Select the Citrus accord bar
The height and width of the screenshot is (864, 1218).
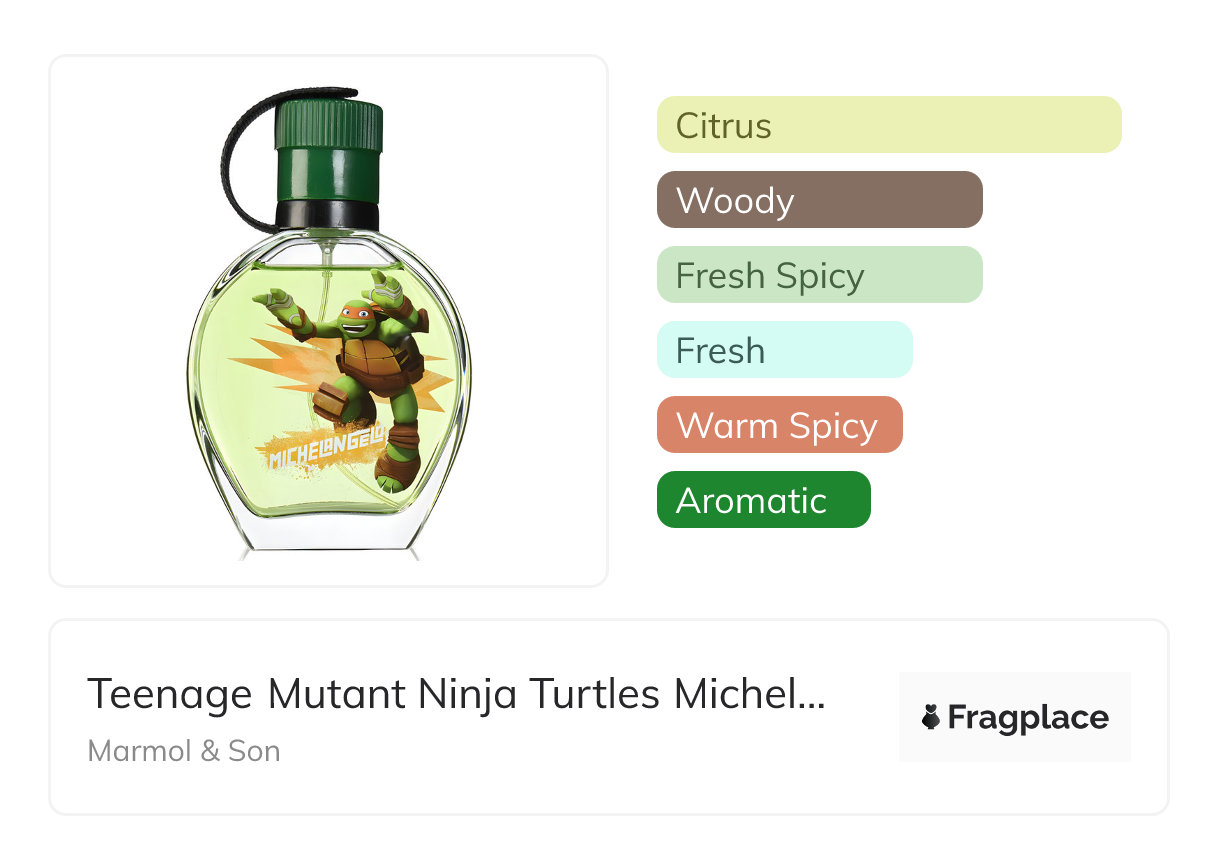[888, 125]
